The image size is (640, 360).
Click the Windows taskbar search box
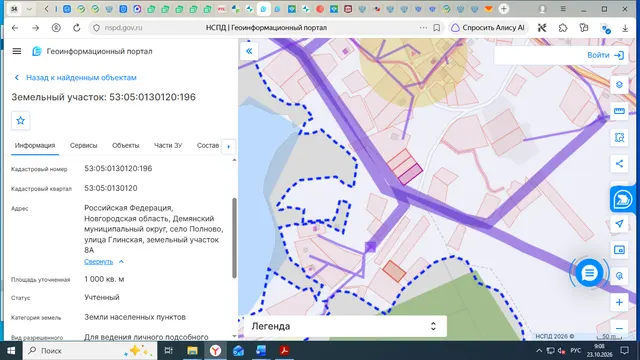click(90, 351)
